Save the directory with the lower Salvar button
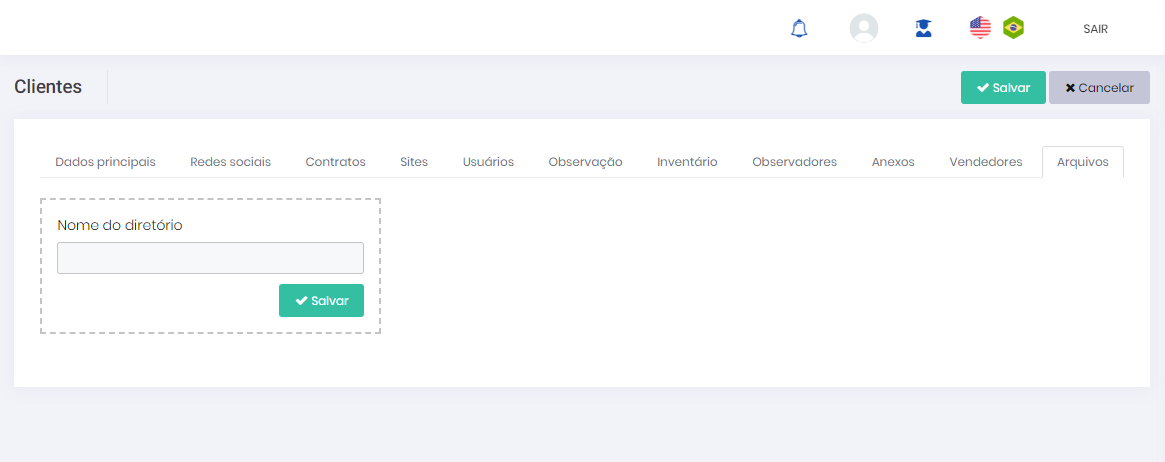1165x462 pixels. click(x=321, y=300)
